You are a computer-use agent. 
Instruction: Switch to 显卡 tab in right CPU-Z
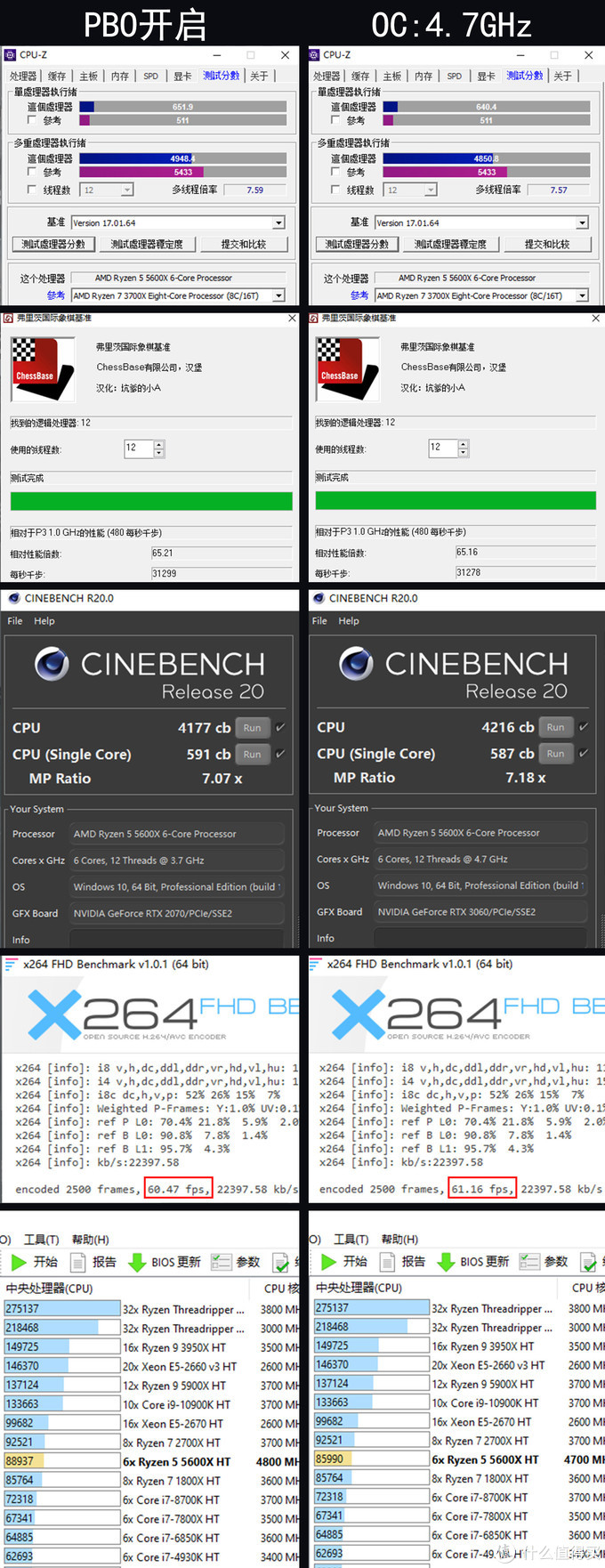(487, 77)
